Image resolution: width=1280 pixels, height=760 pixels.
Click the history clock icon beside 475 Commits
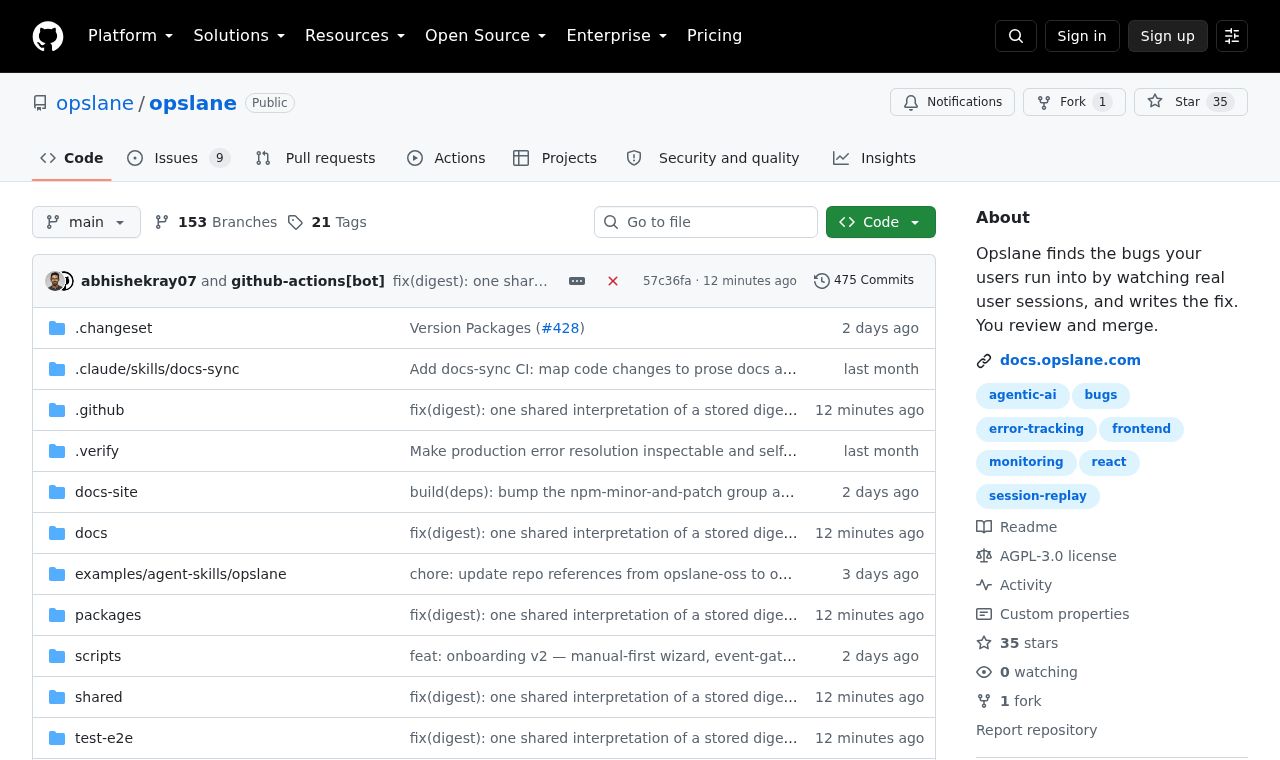822,281
